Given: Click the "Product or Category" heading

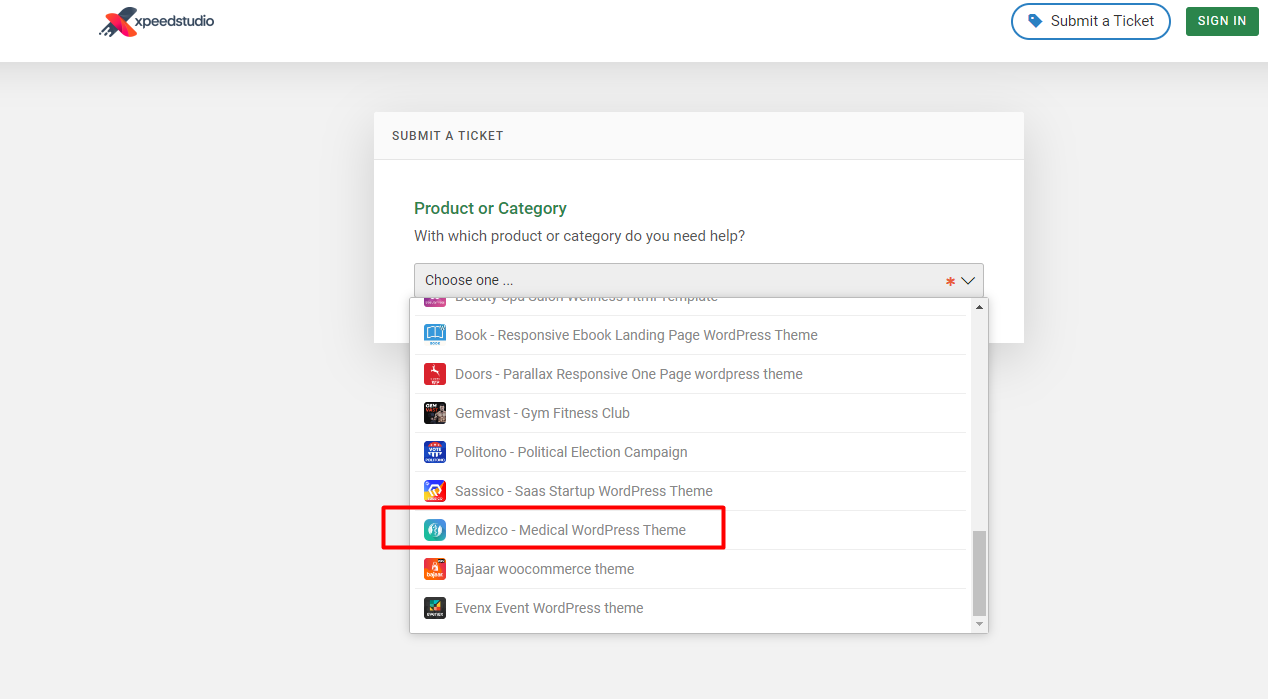Looking at the screenshot, I should click(490, 208).
